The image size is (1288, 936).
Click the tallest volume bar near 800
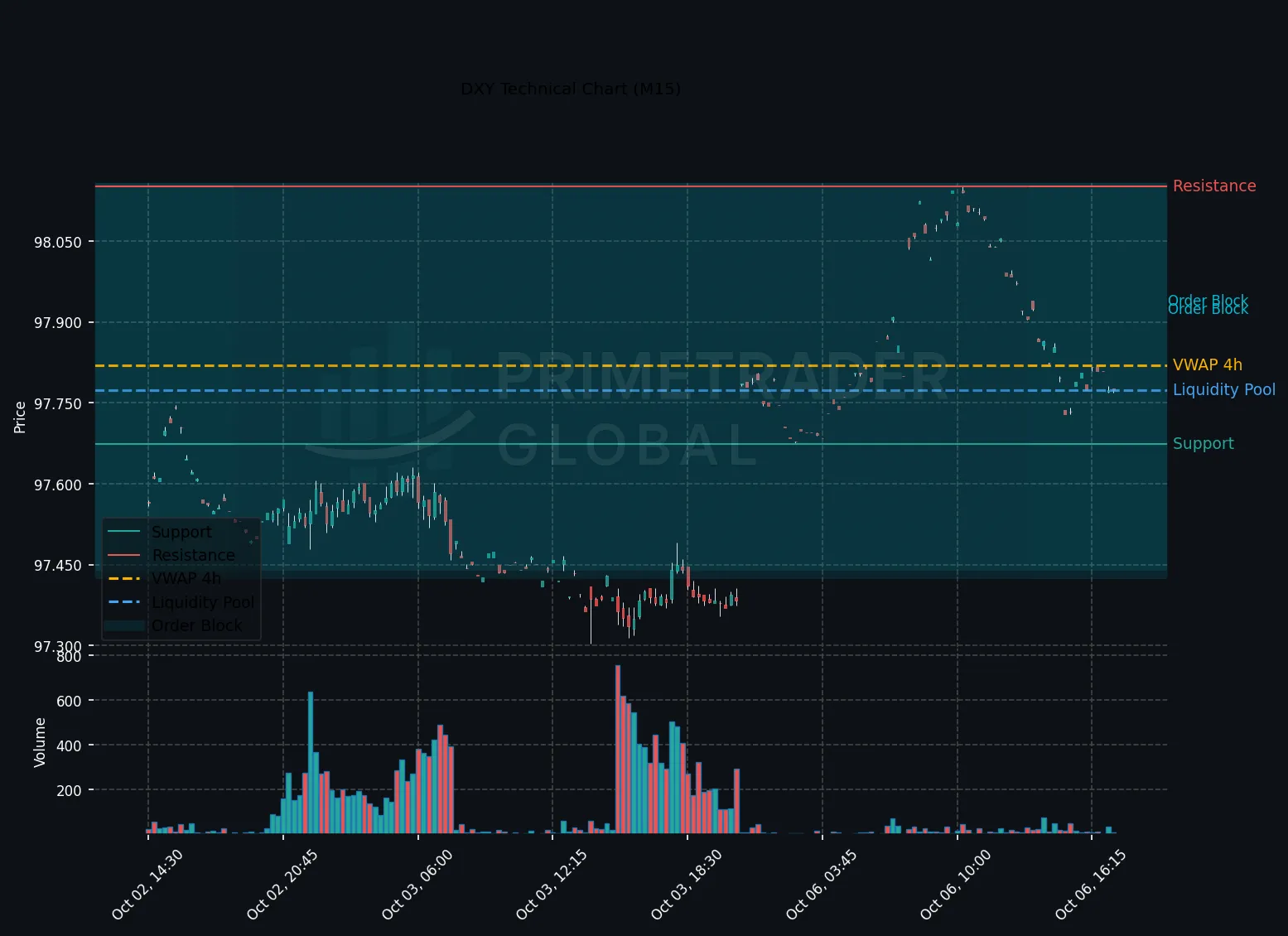618,749
